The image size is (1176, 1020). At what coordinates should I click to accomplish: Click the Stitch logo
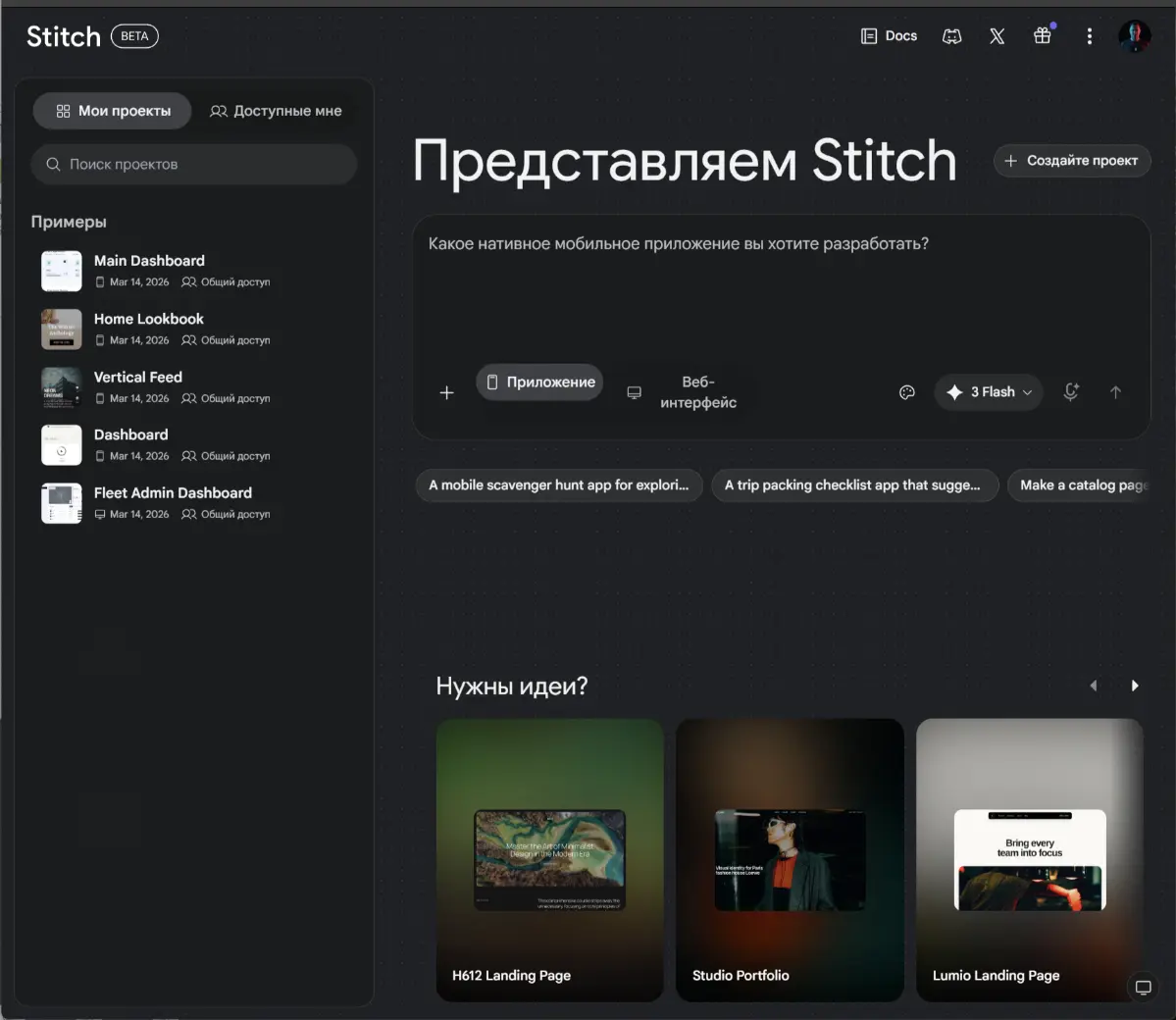click(63, 36)
